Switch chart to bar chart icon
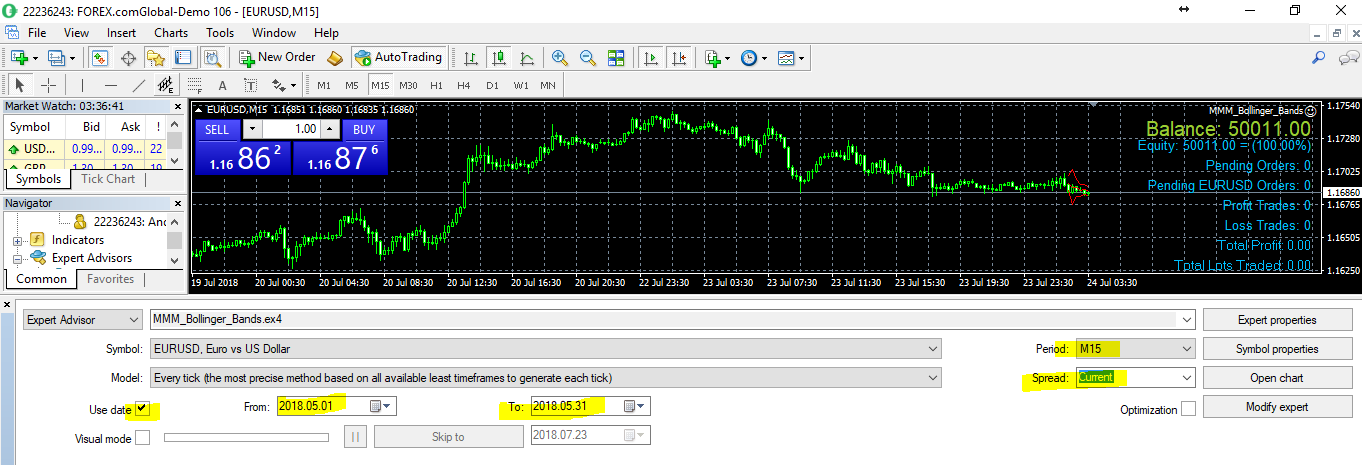Viewport: 1362px width, 465px height. (x=471, y=57)
